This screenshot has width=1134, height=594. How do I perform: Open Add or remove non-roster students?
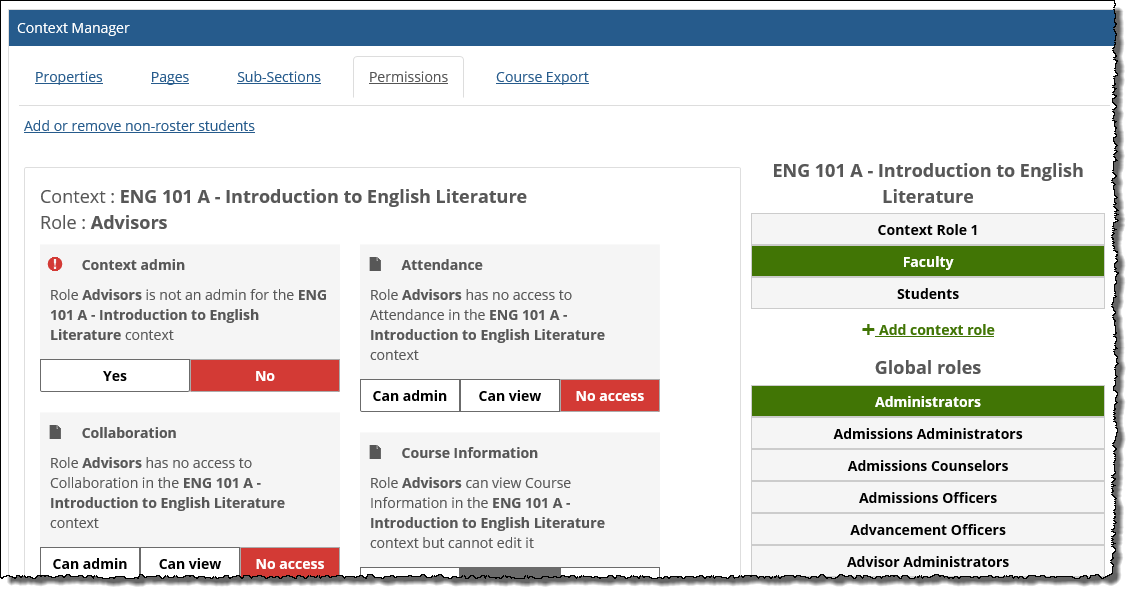pos(139,126)
